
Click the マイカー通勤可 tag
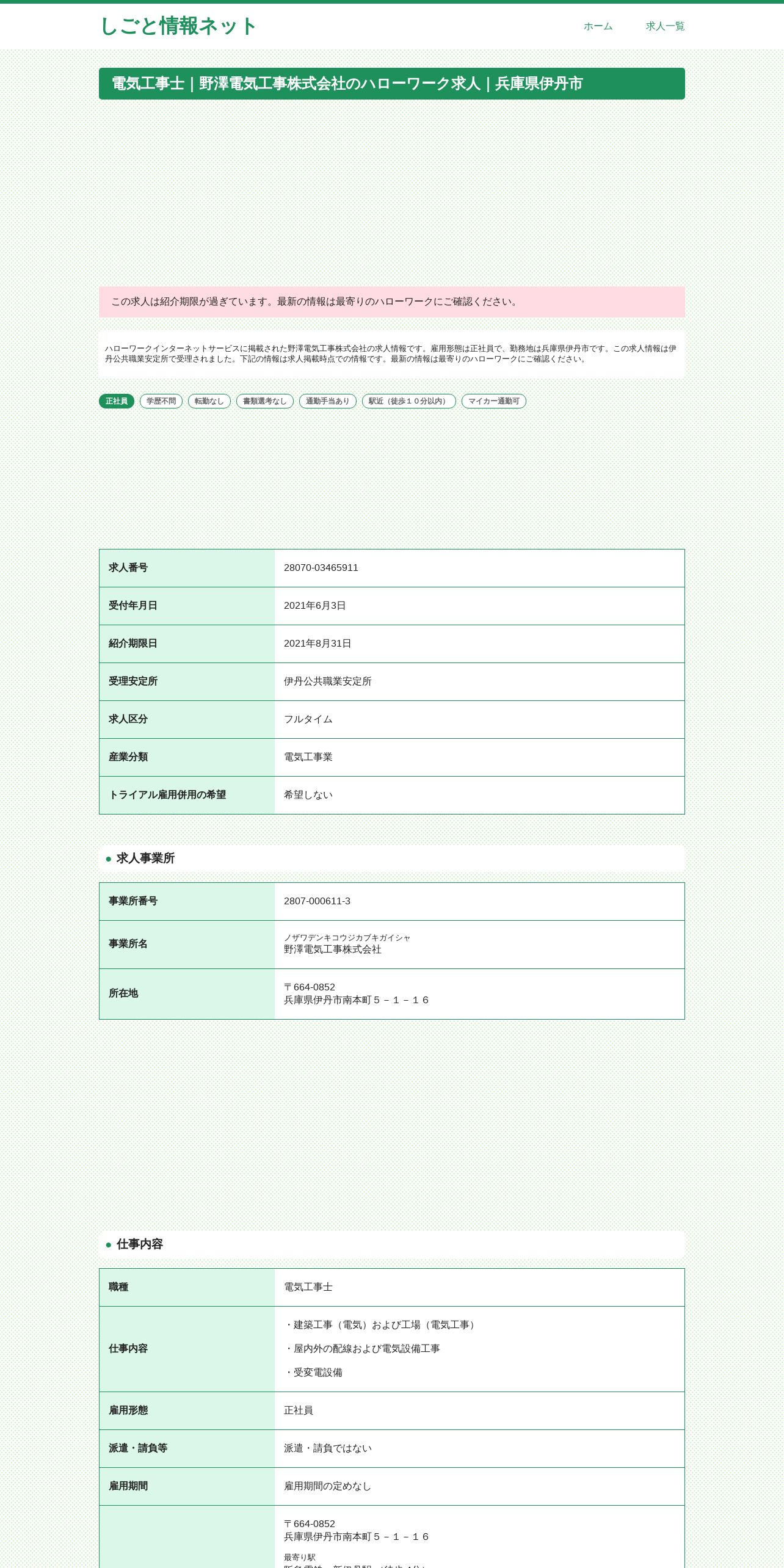click(494, 401)
